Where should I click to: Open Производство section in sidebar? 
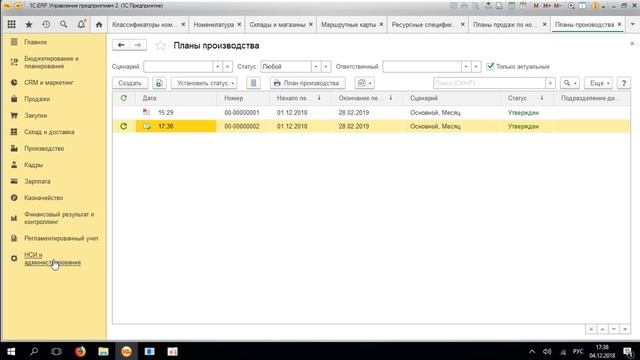pyautogui.click(x=44, y=148)
